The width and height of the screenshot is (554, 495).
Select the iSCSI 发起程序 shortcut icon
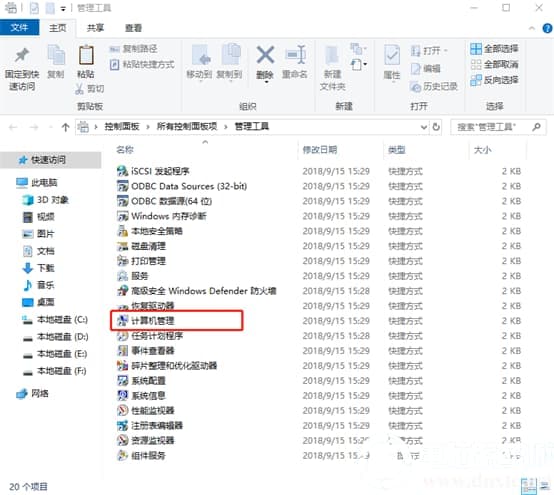tap(122, 171)
